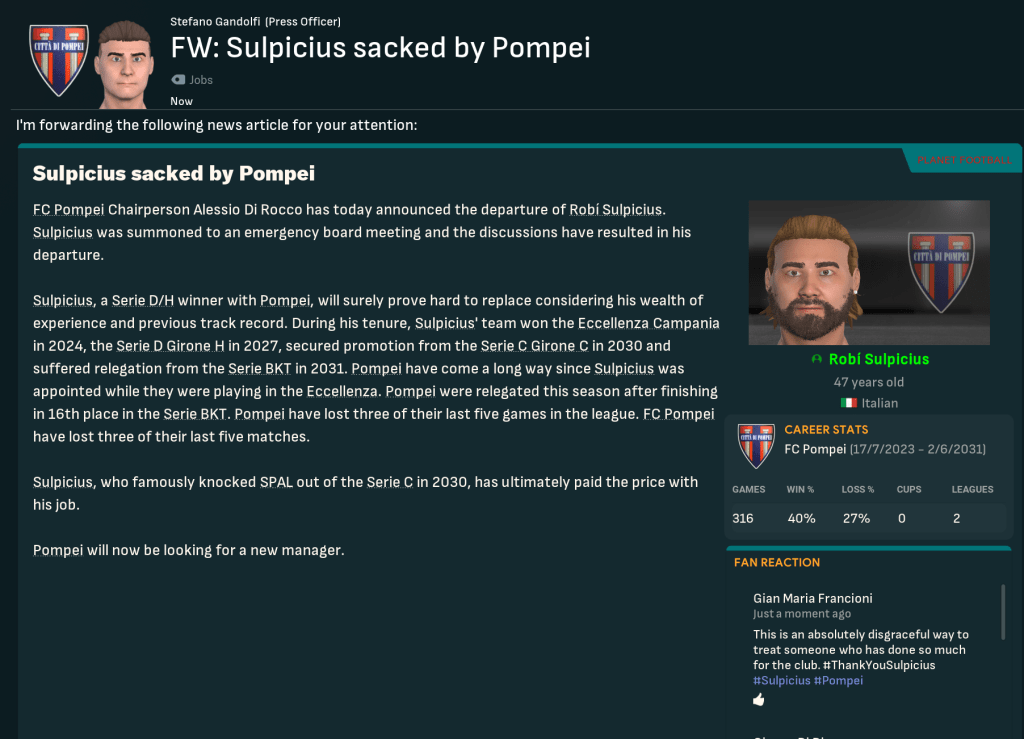This screenshot has width=1024, height=739.
Task: Click the thumbs-up icon under fan comment
Action: (759, 700)
